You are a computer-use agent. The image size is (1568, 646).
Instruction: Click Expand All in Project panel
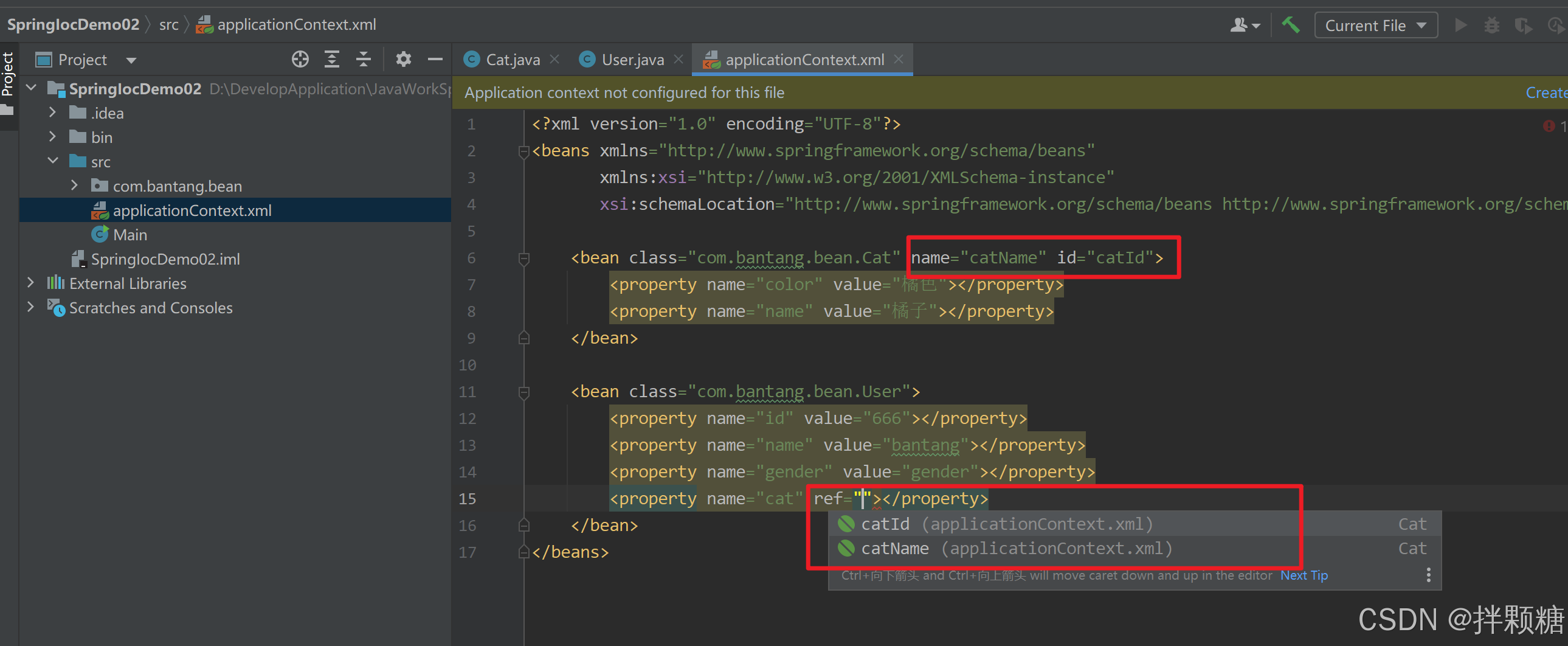(x=332, y=59)
